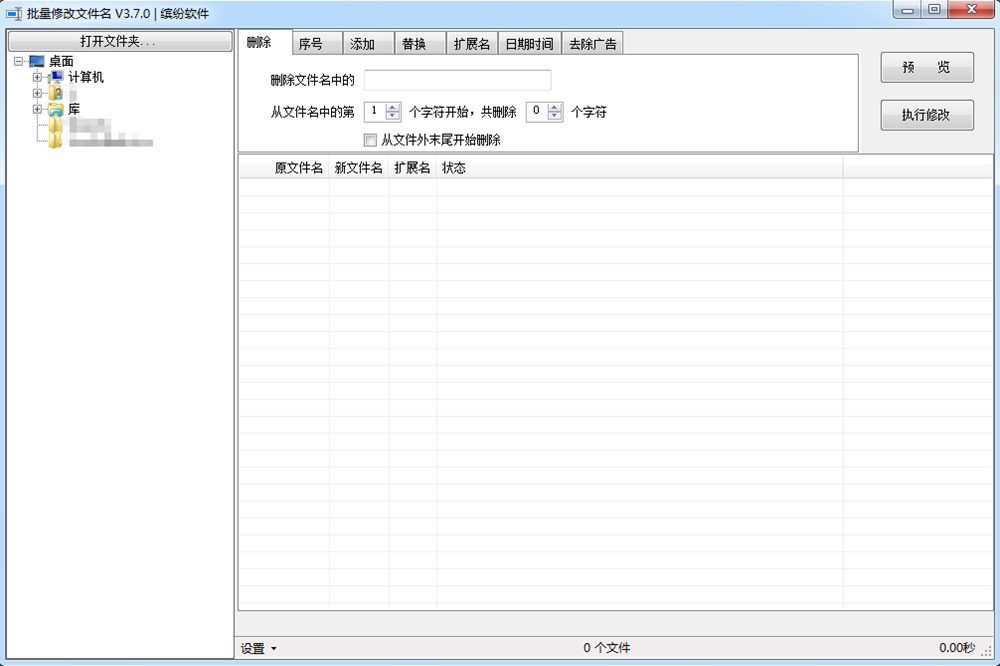Expand the 库 tree node

tap(37, 109)
